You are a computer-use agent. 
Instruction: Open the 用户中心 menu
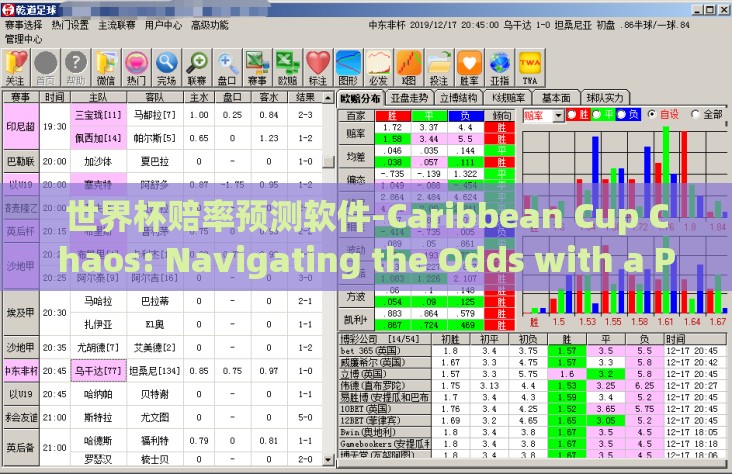tap(163, 25)
